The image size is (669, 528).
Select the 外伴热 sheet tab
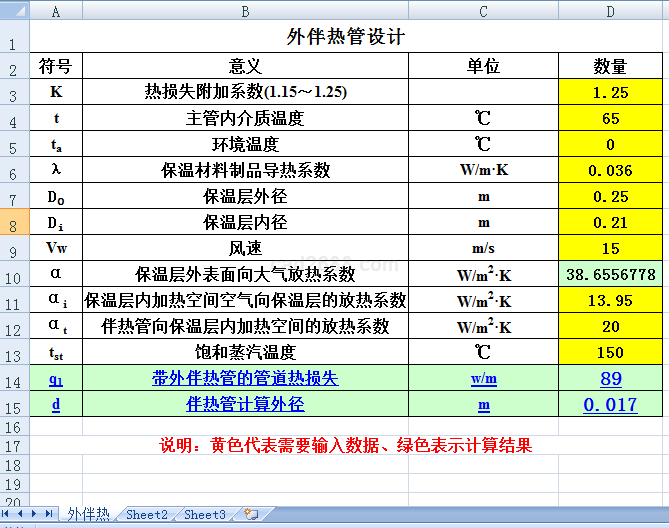[88, 514]
